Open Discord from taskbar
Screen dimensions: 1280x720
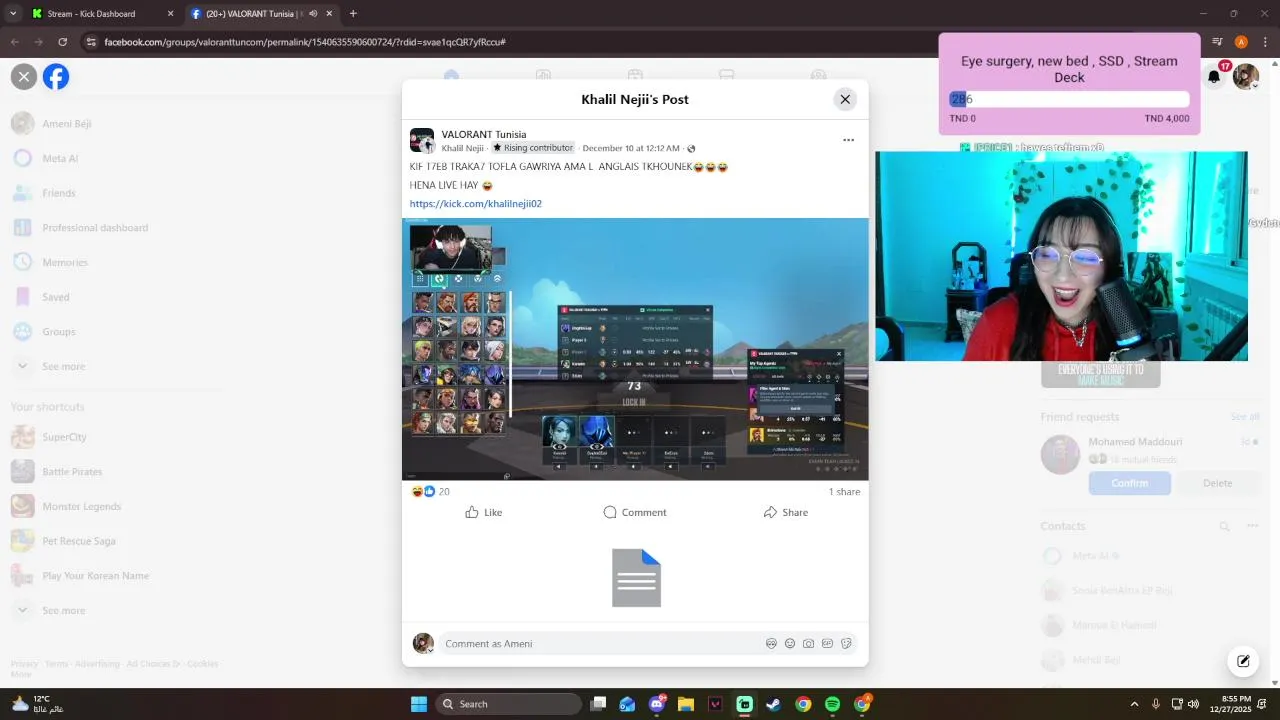657,704
